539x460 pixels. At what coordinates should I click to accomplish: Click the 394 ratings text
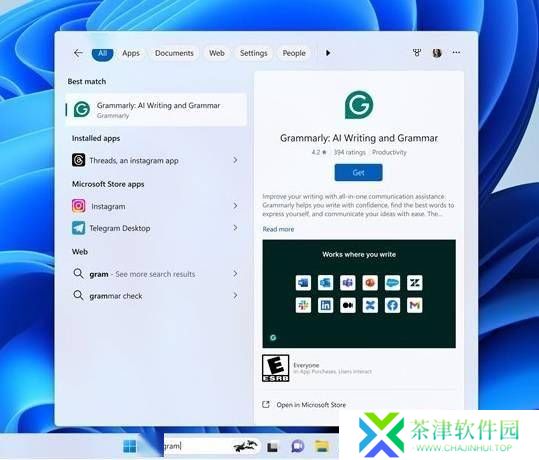350,152
